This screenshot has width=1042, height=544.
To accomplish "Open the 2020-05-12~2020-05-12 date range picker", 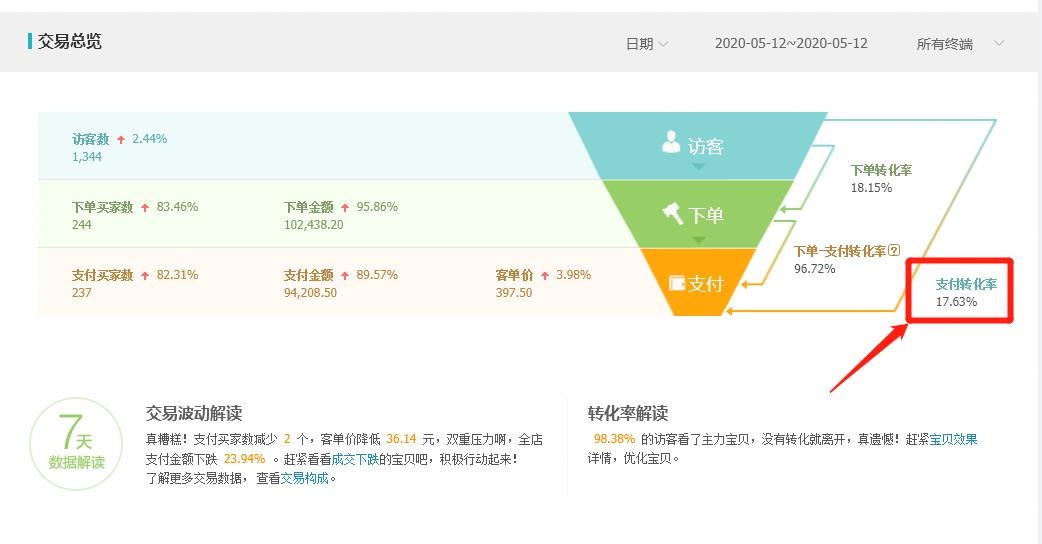I will click(x=791, y=43).
